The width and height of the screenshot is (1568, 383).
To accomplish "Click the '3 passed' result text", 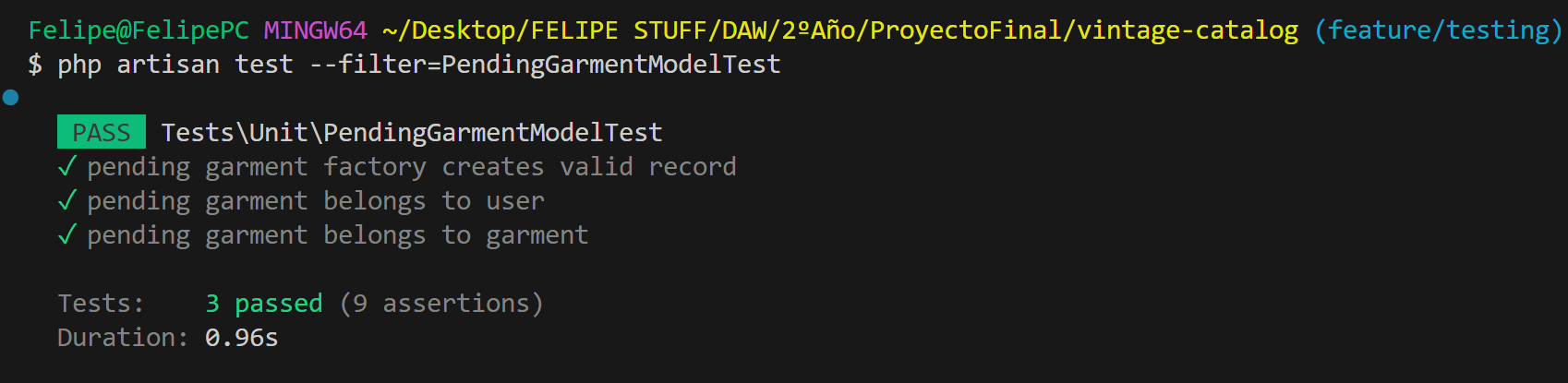I will 264,303.
